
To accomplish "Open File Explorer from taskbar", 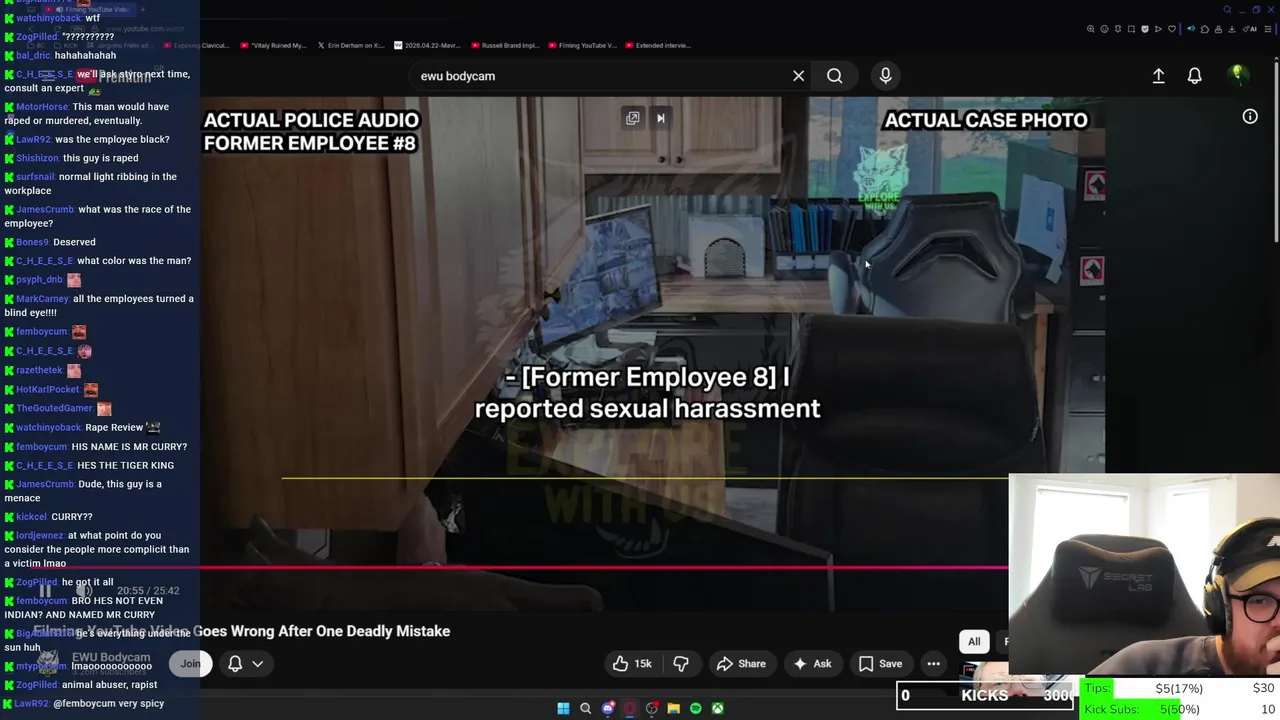I will click(673, 708).
